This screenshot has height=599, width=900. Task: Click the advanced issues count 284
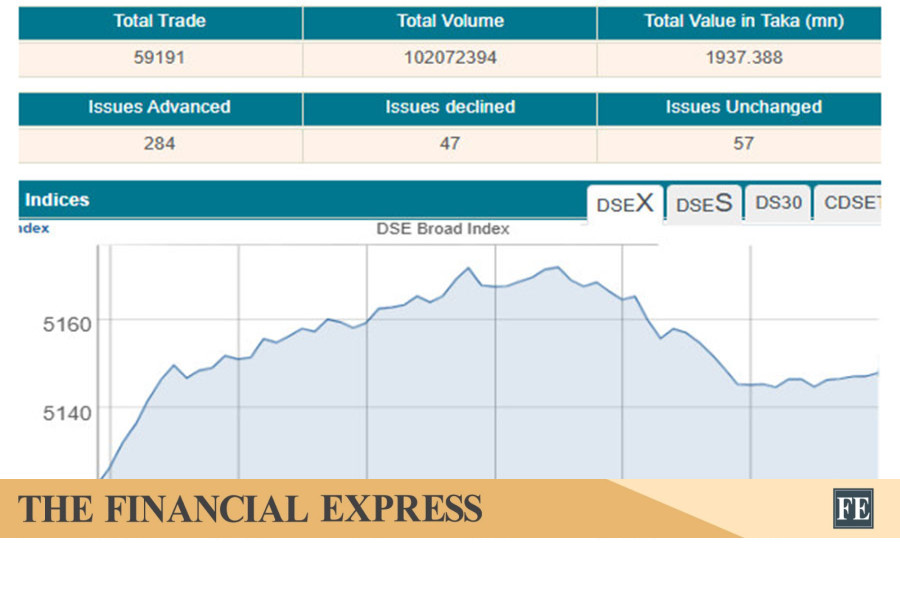159,144
